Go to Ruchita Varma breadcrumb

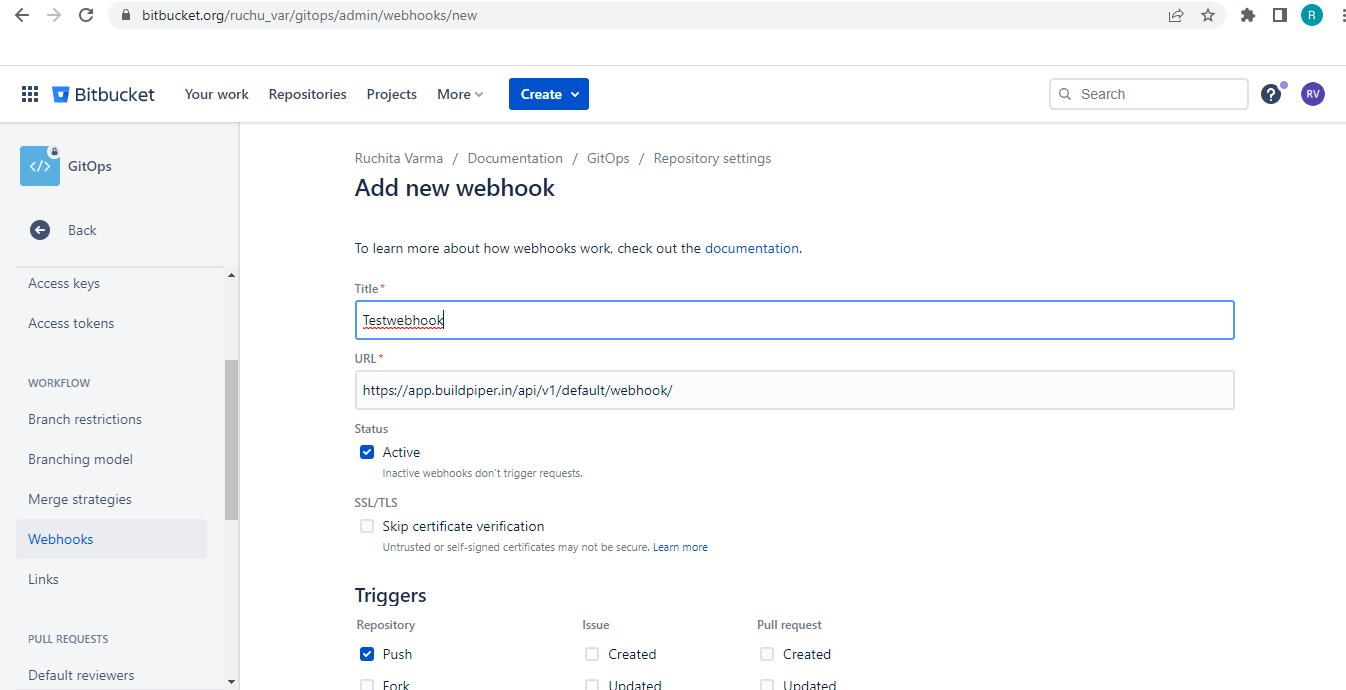coord(399,158)
